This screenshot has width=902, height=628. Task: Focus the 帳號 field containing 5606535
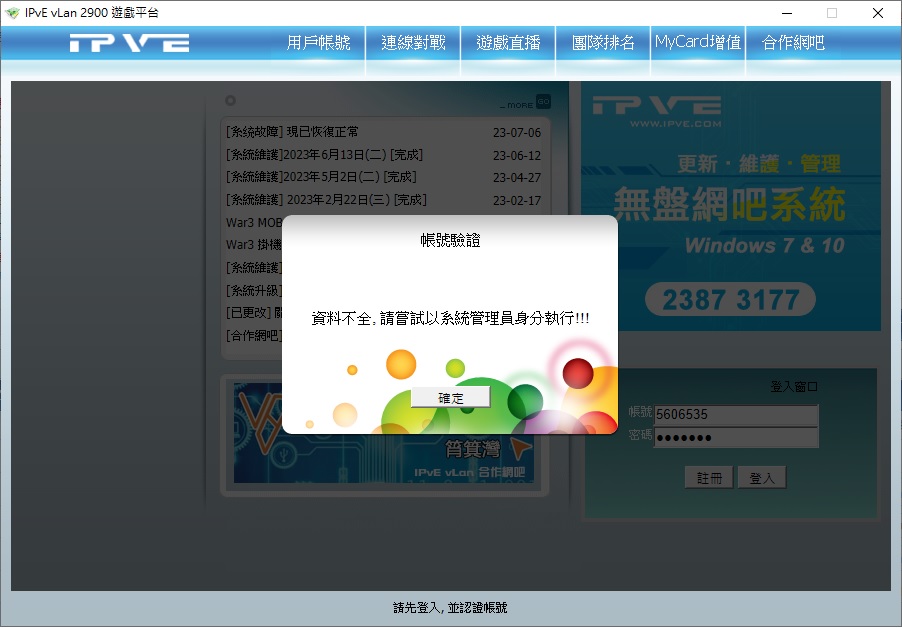[x=736, y=415]
